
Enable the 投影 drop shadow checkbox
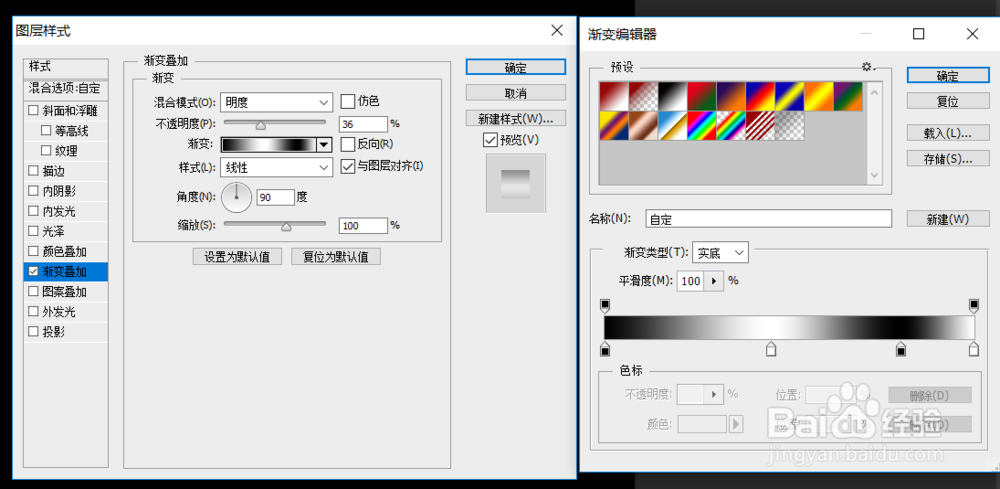pyautogui.click(x=33, y=332)
